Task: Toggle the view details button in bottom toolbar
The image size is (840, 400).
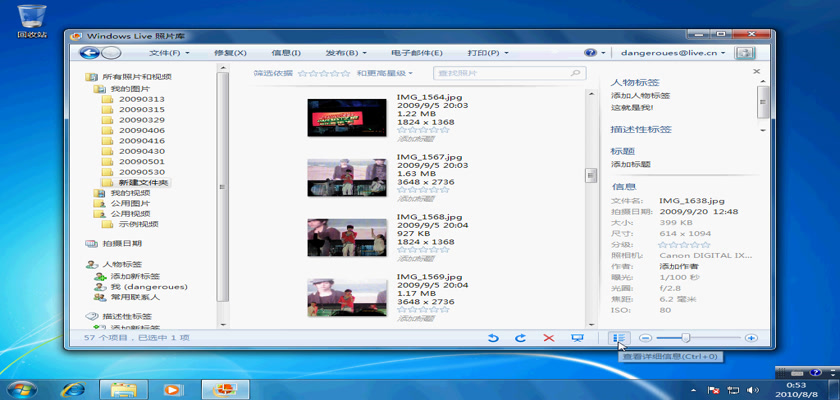Action: [x=619, y=339]
